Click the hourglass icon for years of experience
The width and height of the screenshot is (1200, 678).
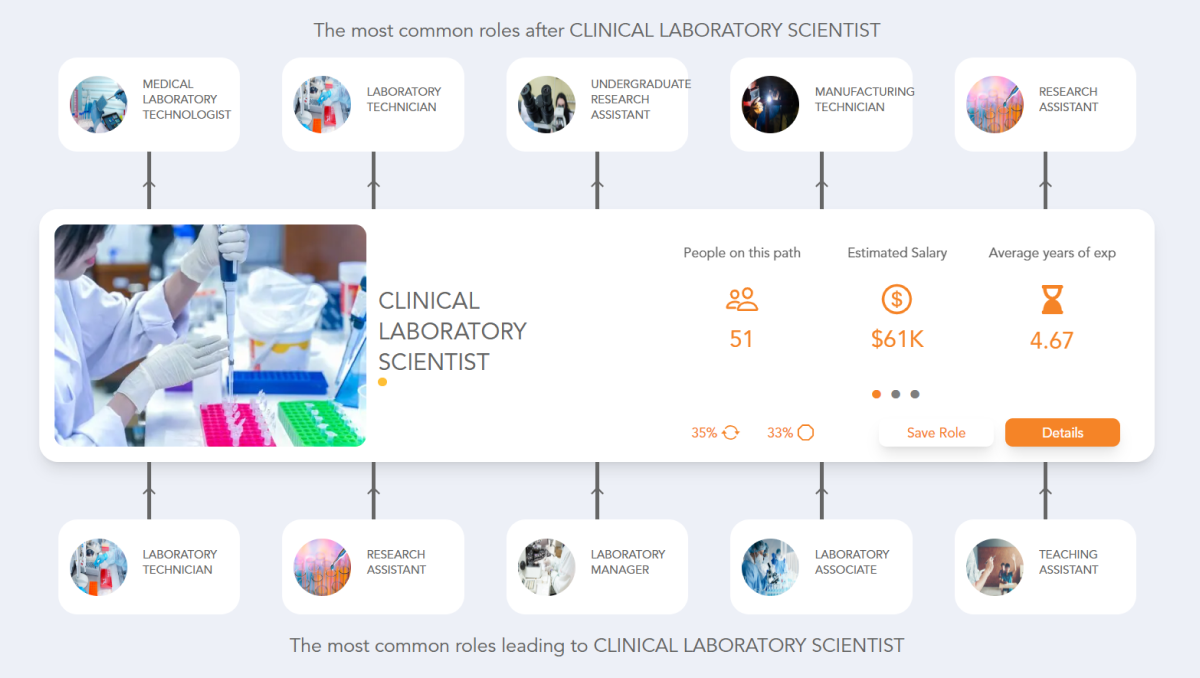click(x=1051, y=300)
